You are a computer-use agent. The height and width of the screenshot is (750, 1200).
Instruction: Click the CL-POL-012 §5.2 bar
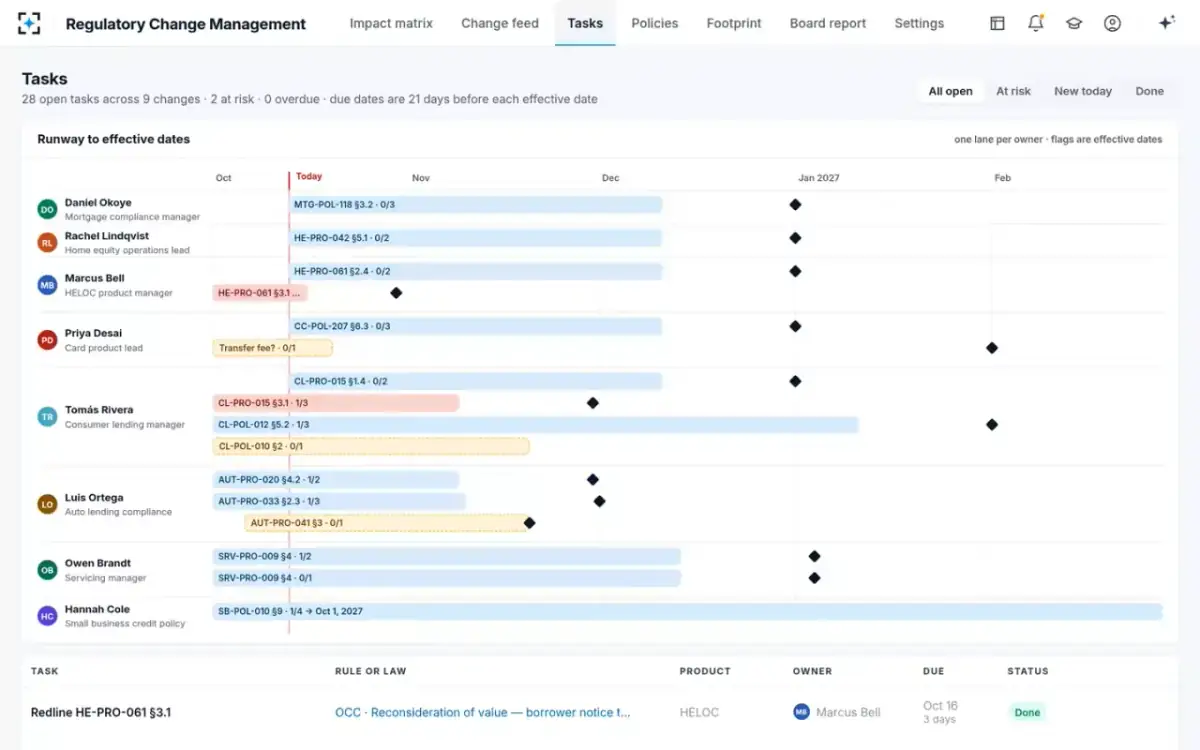click(x=535, y=425)
